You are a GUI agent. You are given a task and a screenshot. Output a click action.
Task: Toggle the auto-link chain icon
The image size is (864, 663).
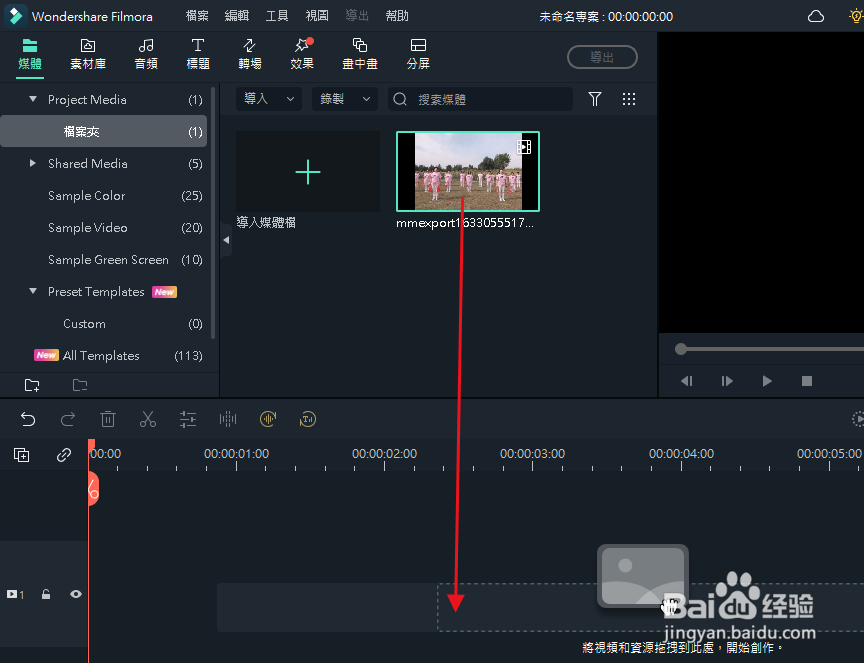[64, 455]
